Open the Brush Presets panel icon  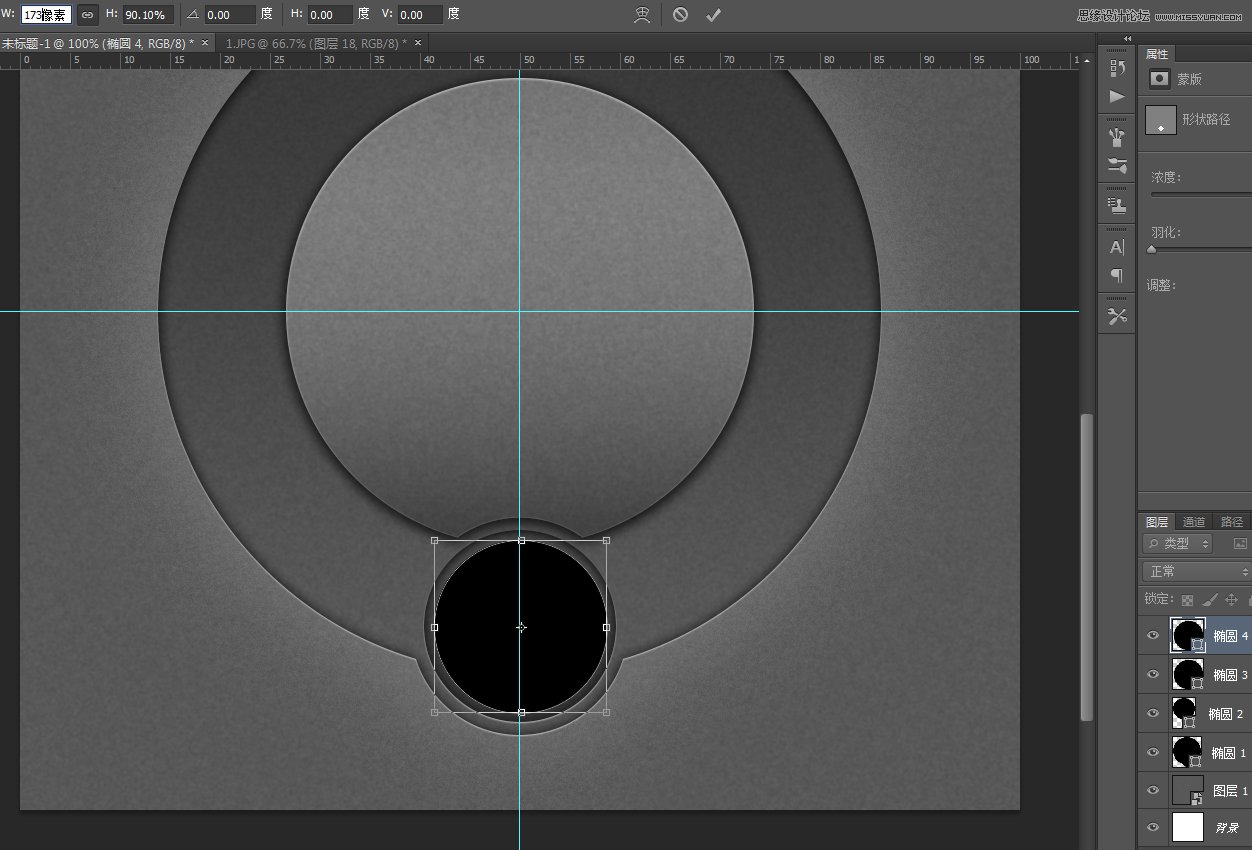(x=1117, y=136)
